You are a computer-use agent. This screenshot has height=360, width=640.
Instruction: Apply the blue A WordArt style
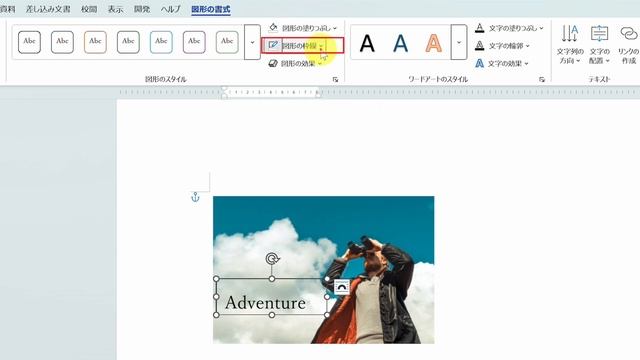(400, 43)
